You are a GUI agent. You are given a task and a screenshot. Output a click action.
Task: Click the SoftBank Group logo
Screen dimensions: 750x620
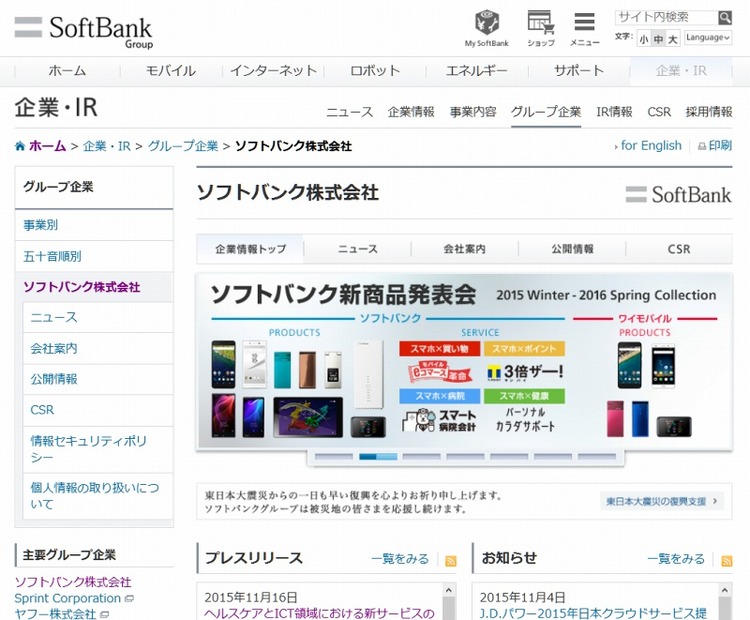84,32
